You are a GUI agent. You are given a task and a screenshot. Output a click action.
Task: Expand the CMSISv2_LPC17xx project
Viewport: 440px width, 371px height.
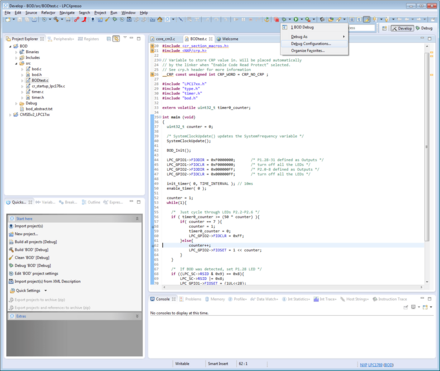point(10,115)
